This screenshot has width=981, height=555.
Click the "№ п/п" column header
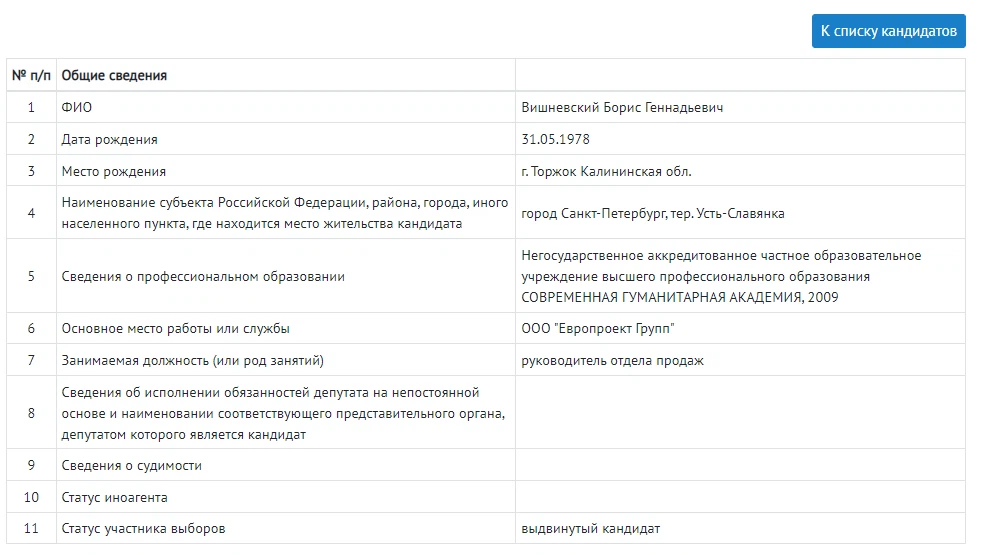31,75
